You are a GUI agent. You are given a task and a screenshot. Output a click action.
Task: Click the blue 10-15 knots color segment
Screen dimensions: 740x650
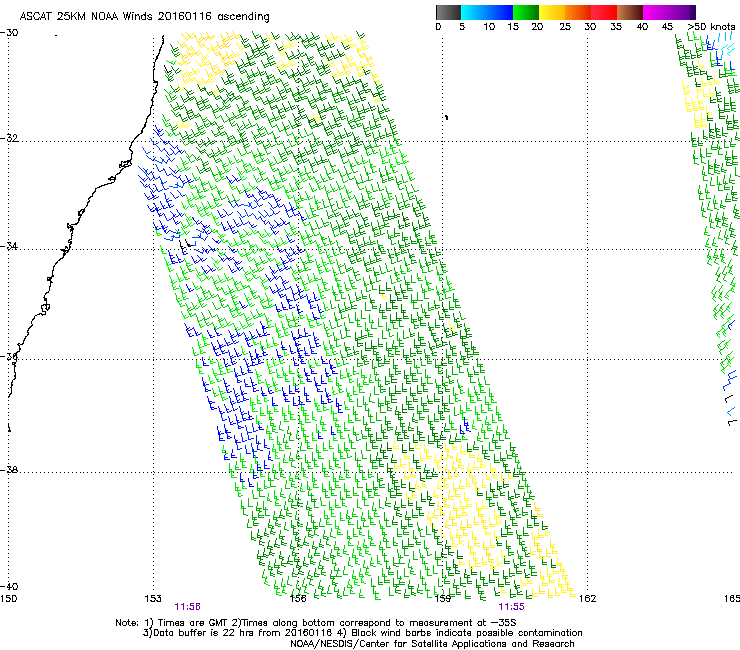click(x=500, y=12)
